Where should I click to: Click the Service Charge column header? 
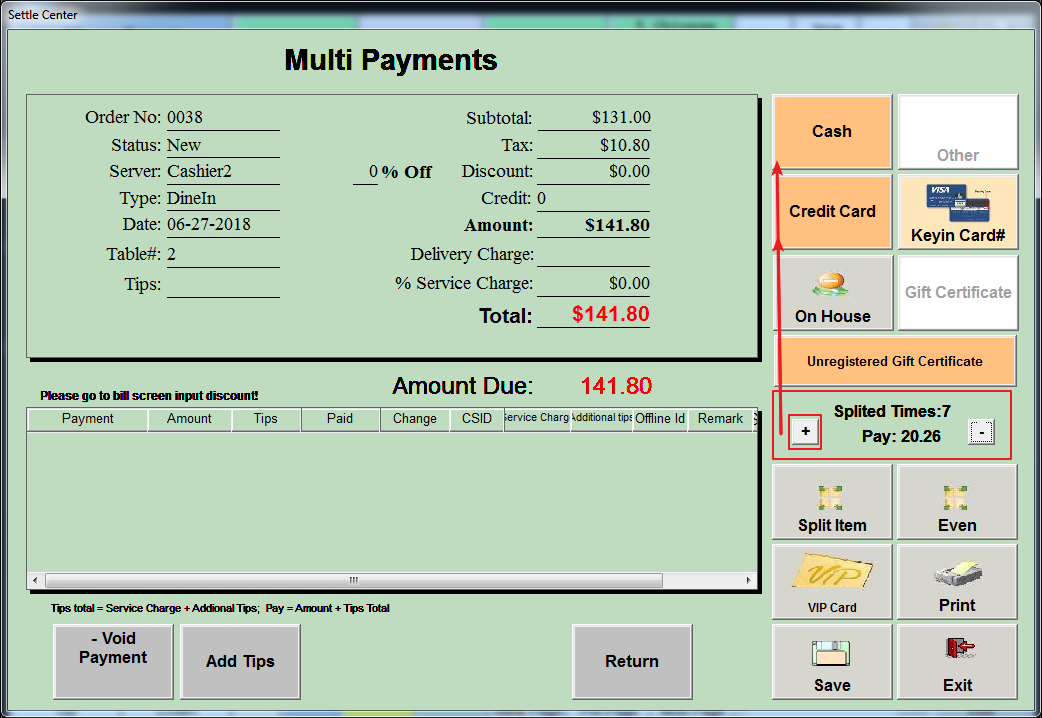[x=537, y=419]
